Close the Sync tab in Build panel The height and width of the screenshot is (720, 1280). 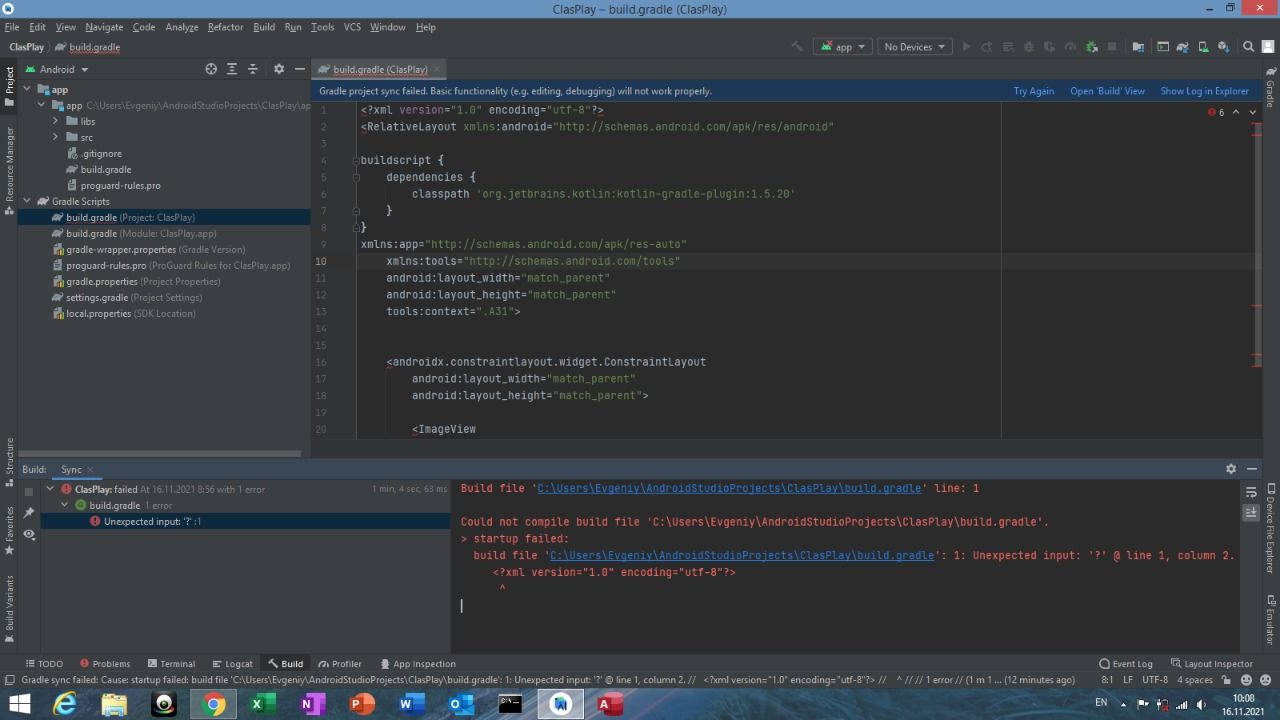click(x=90, y=469)
